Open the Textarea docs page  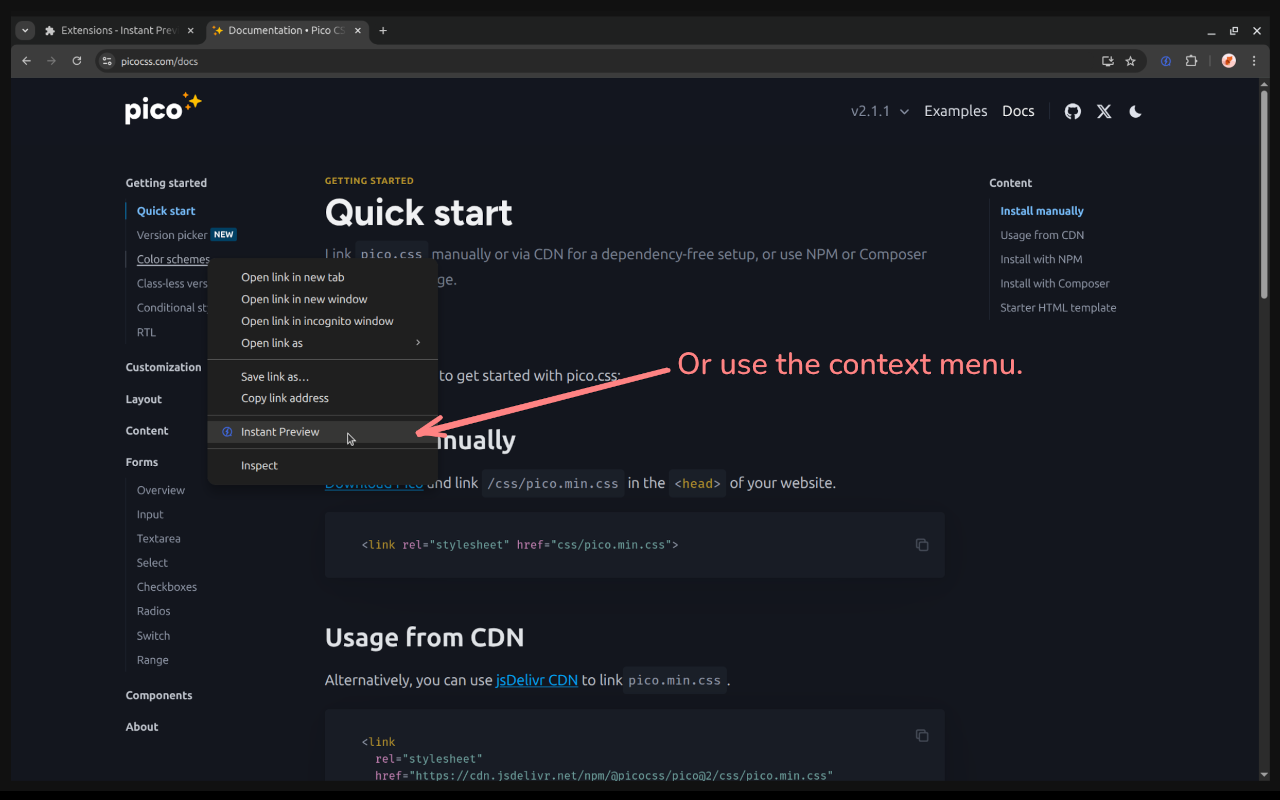coord(159,538)
